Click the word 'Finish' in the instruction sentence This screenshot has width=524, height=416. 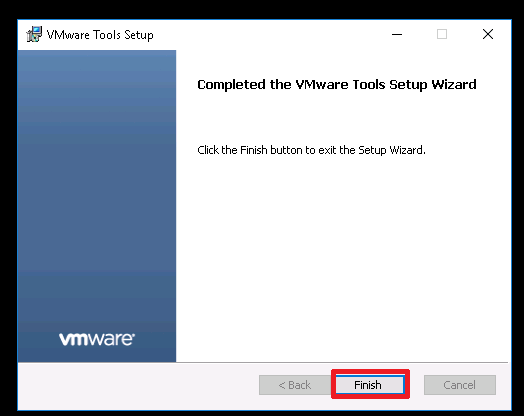pos(254,150)
